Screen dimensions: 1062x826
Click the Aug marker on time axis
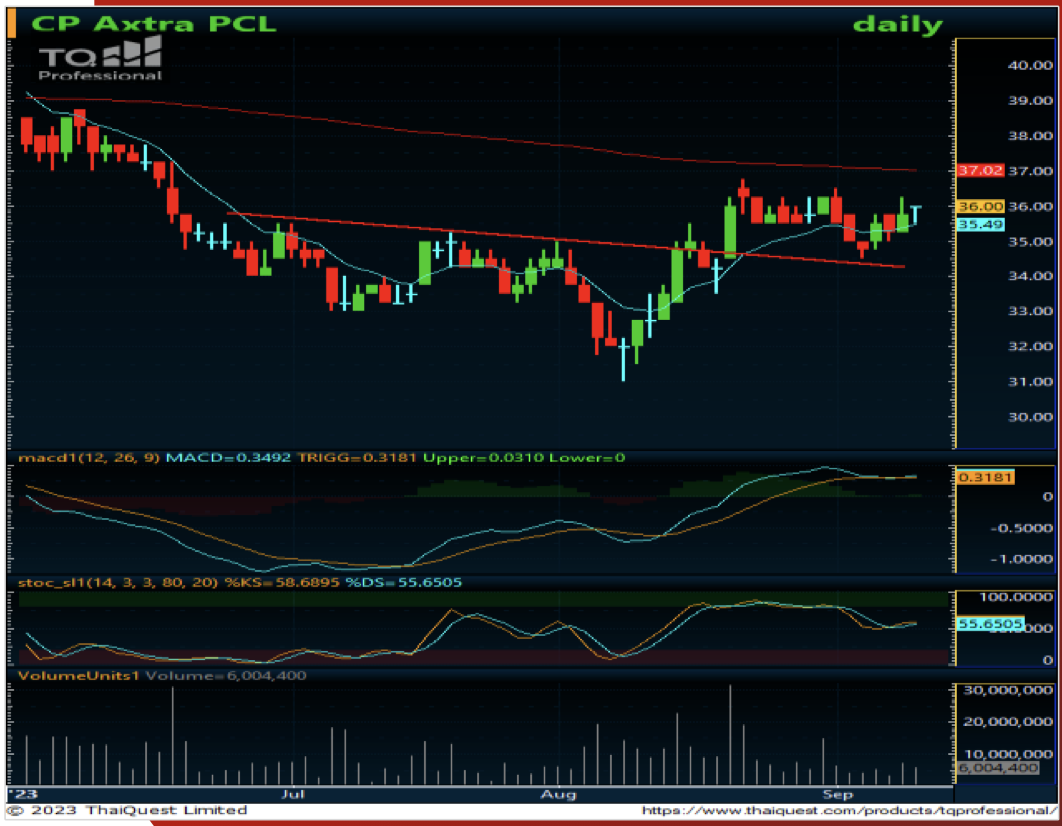pyautogui.click(x=558, y=794)
